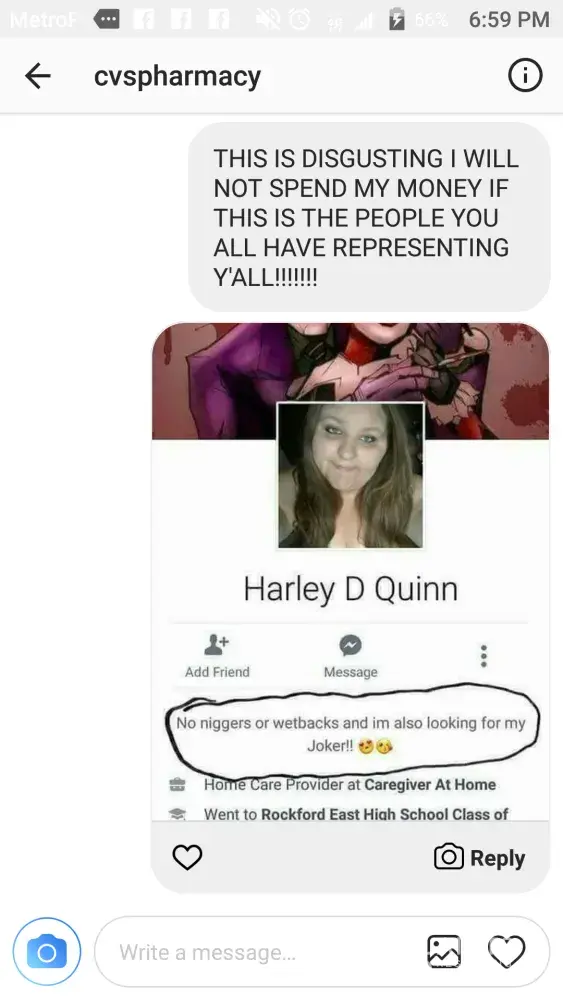Screen dimensions: 563x1000
Task: Open the blue camera button
Action: click(x=47, y=952)
